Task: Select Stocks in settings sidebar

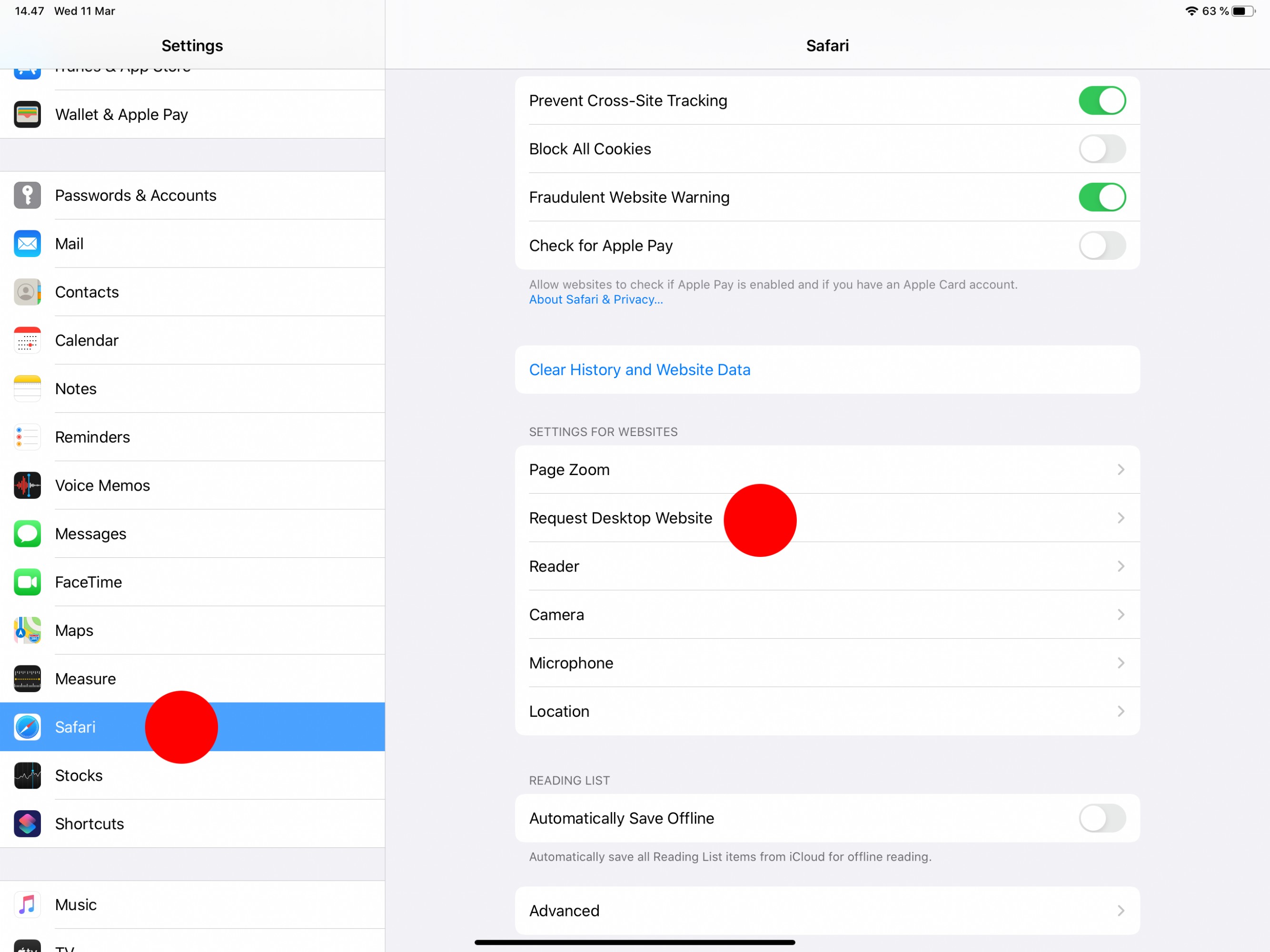Action: click(x=192, y=775)
